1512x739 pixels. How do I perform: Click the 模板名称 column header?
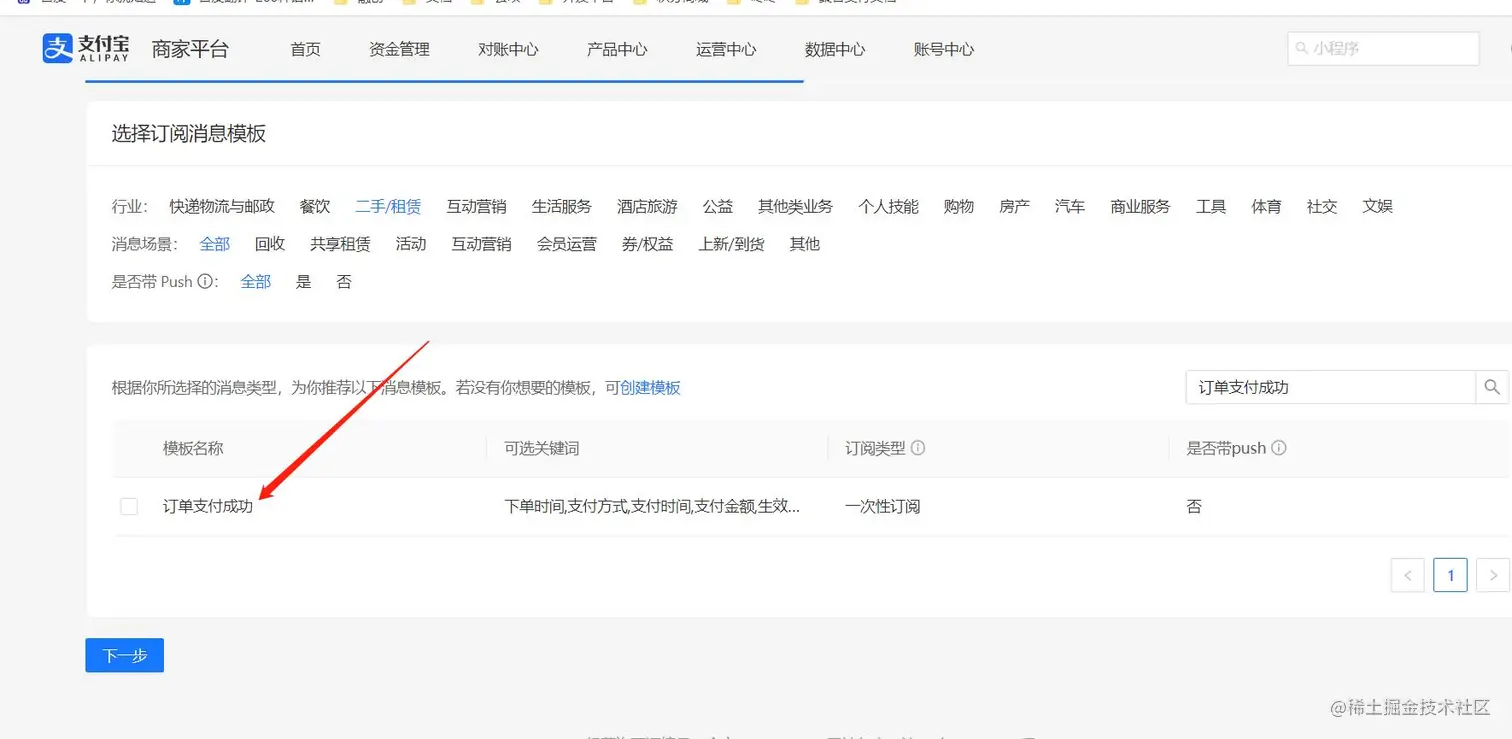[x=193, y=448]
